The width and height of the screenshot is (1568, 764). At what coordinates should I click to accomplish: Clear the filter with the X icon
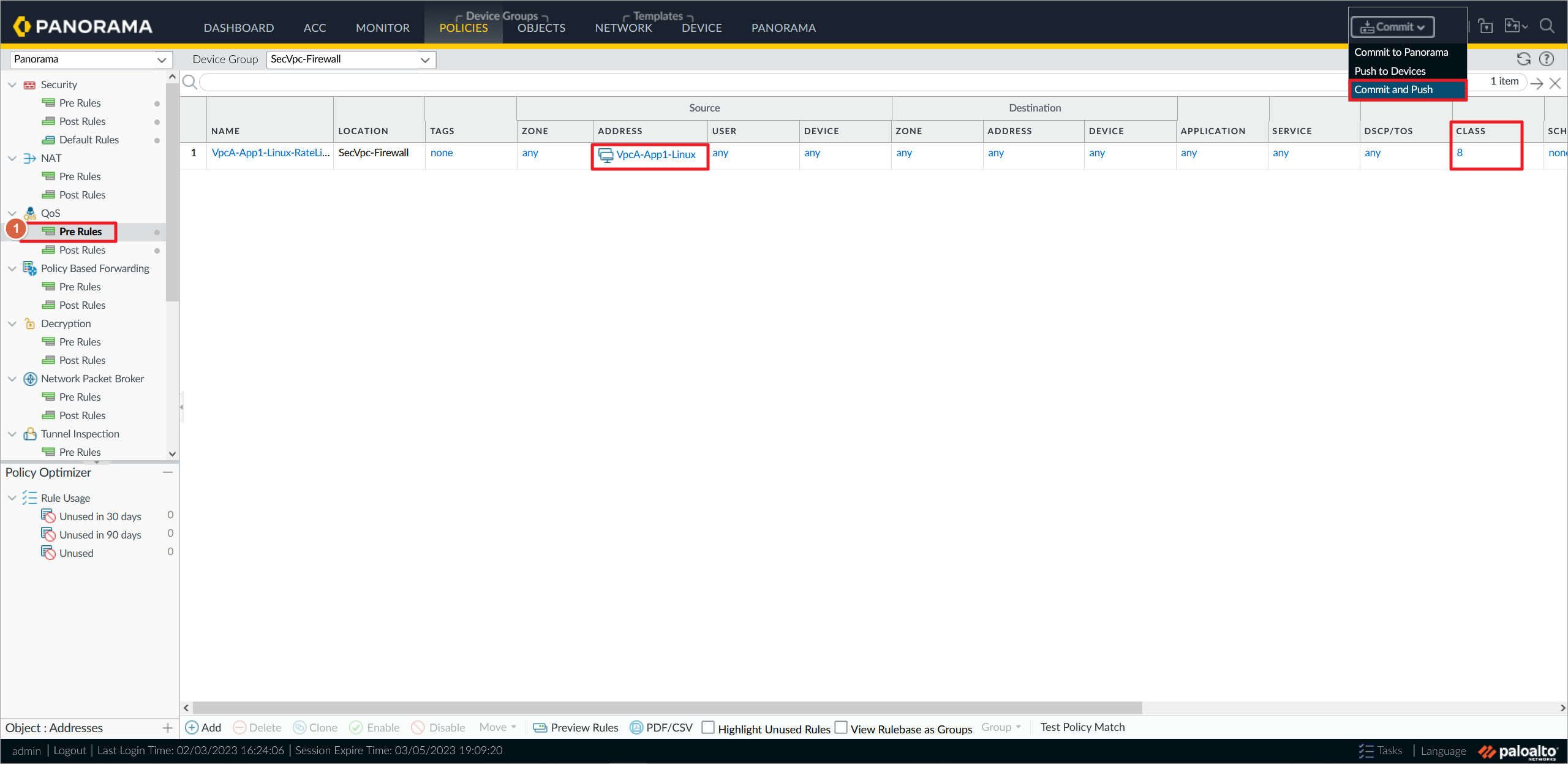[1555, 83]
